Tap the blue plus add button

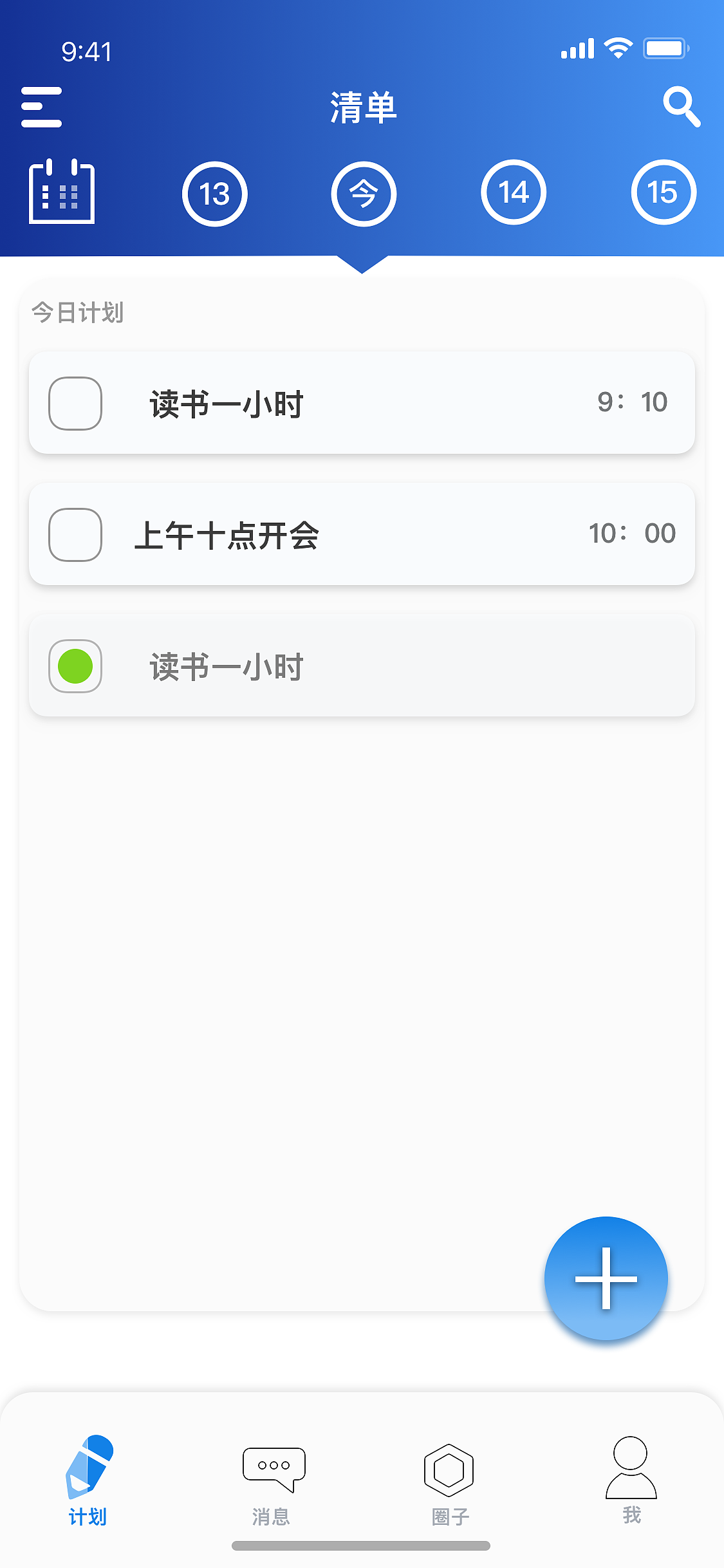(606, 1278)
